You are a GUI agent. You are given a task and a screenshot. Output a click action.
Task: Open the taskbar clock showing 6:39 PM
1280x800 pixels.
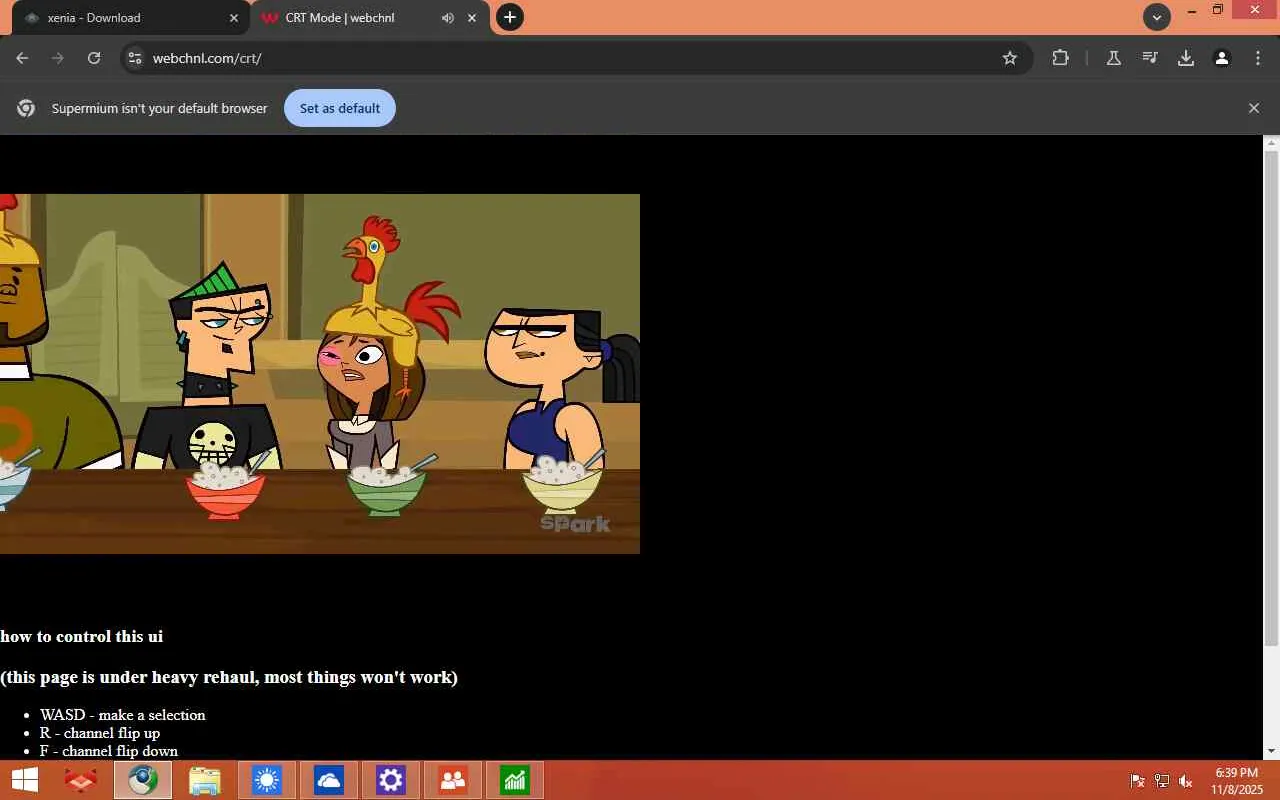pyautogui.click(x=1237, y=781)
